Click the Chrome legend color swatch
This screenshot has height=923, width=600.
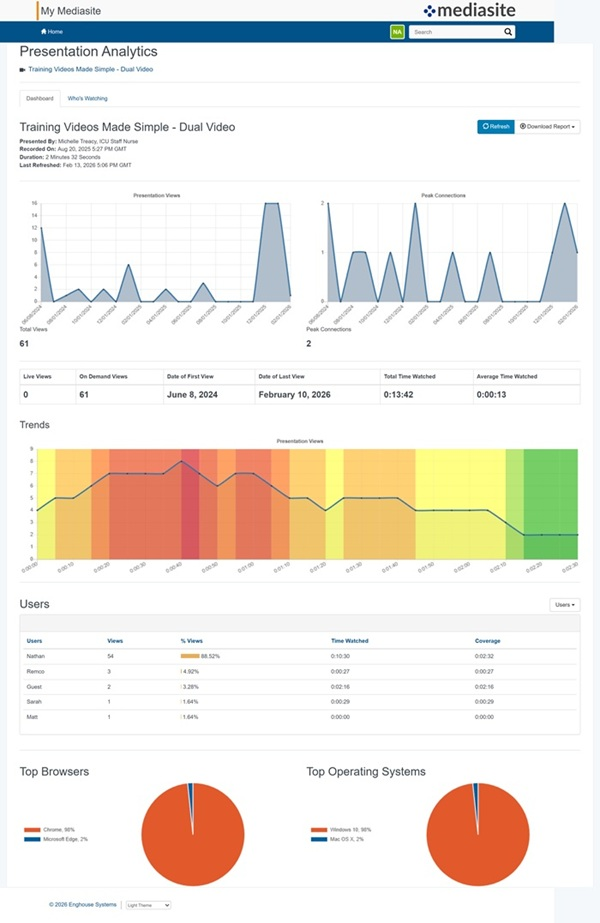[x=29, y=829]
